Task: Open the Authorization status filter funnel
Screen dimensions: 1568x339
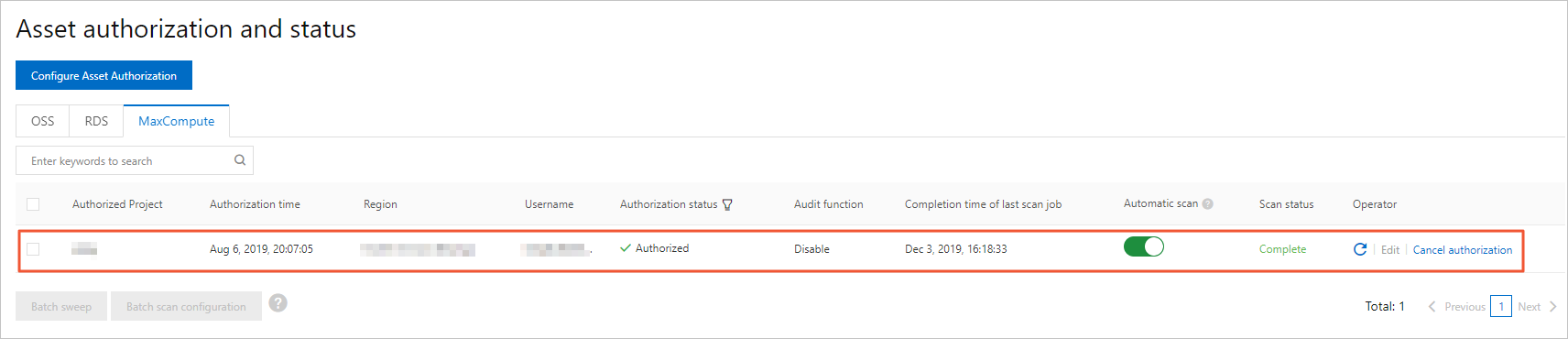Action: 727,204
